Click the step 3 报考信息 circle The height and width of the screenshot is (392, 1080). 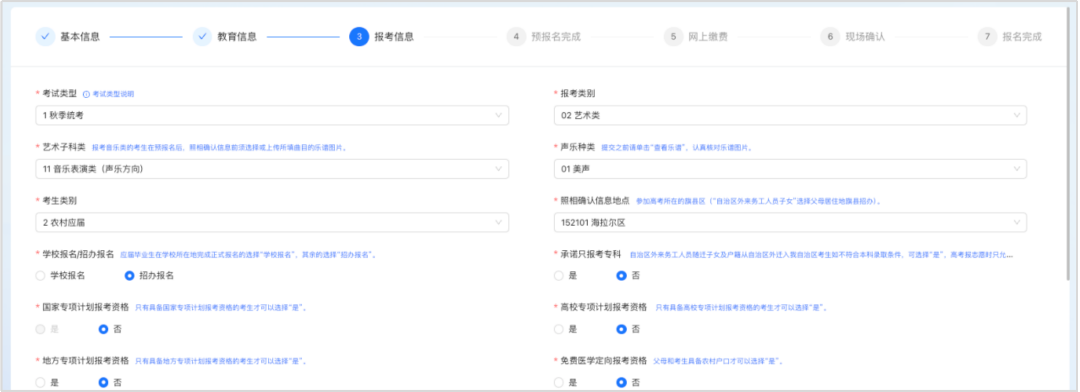click(x=359, y=37)
